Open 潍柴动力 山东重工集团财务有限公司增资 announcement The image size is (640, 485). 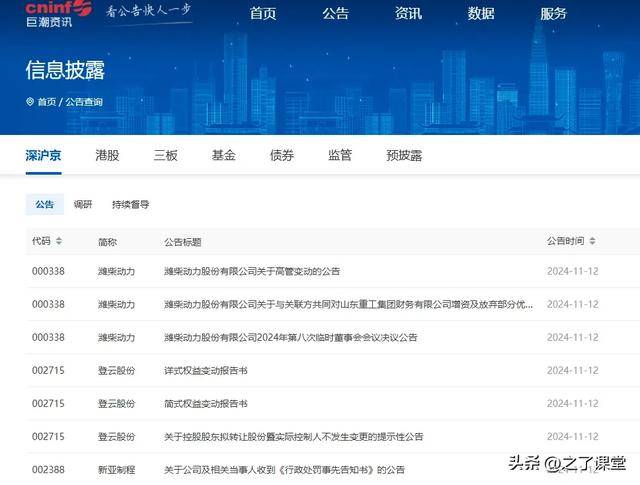[x=349, y=304]
